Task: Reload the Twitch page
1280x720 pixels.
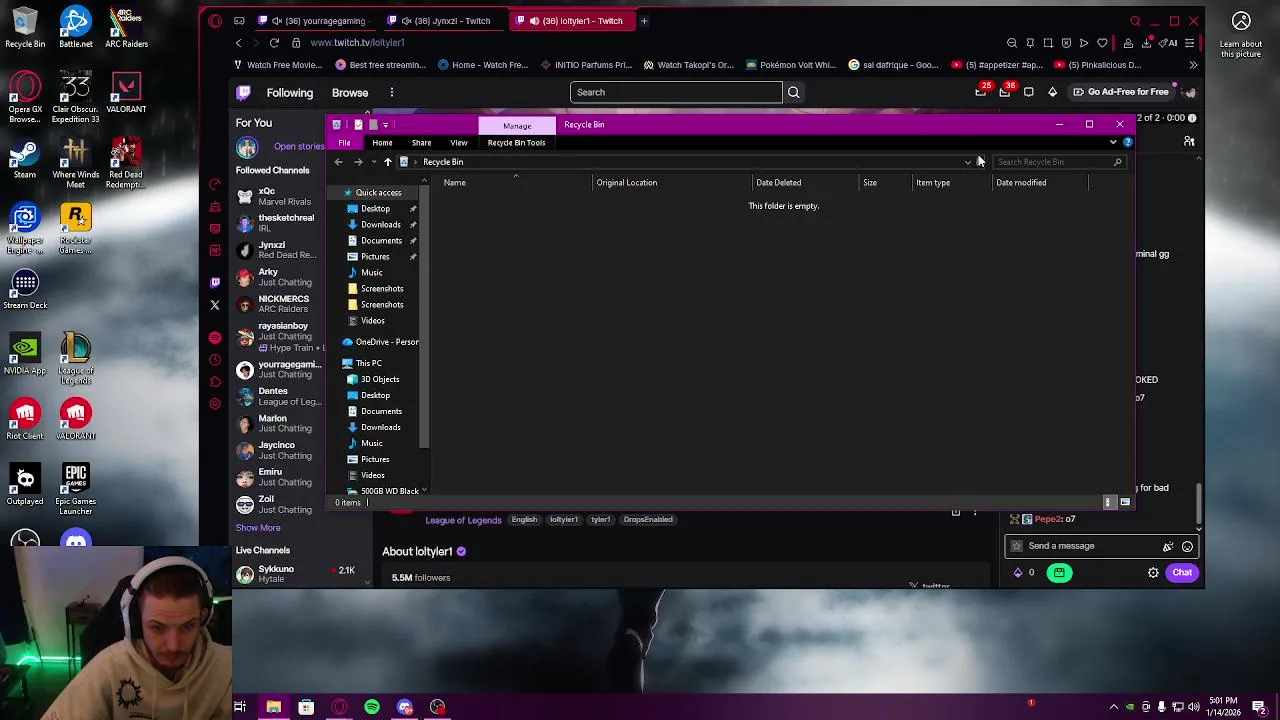Action: coord(274,43)
